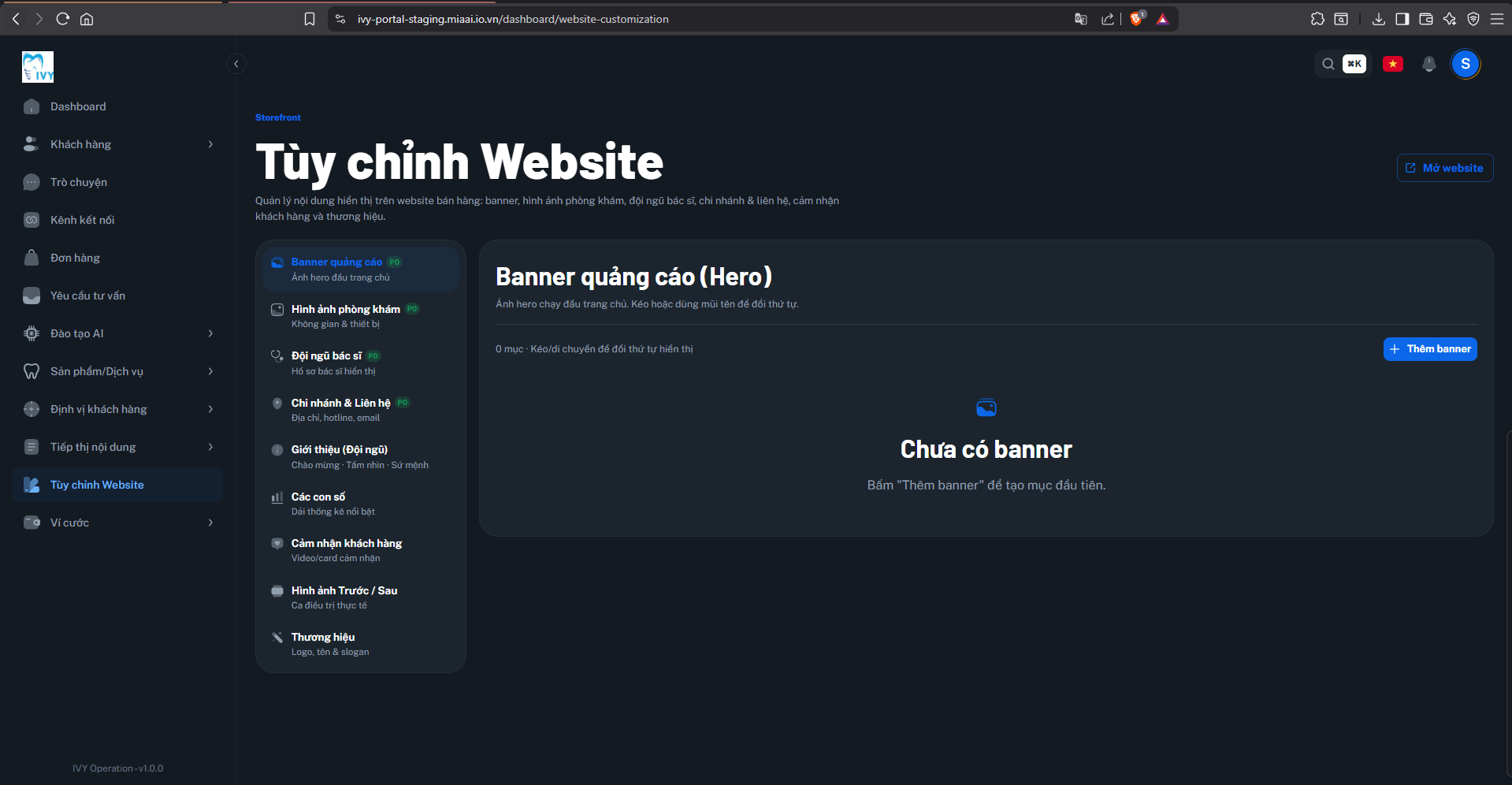Click Mở website button
The image size is (1512, 785).
click(1445, 168)
